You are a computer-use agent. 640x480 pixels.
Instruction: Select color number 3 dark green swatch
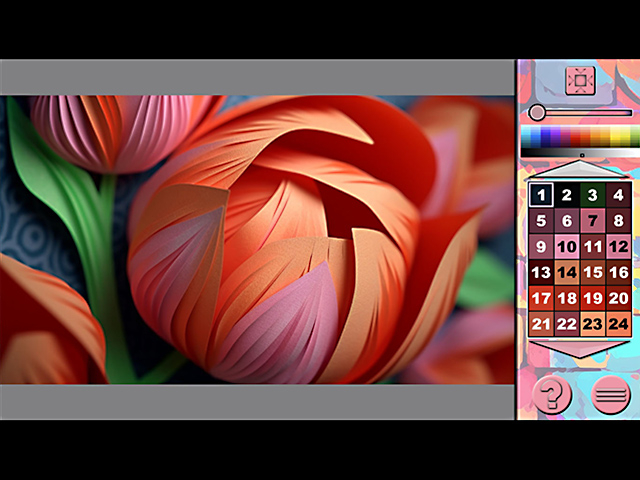click(593, 195)
